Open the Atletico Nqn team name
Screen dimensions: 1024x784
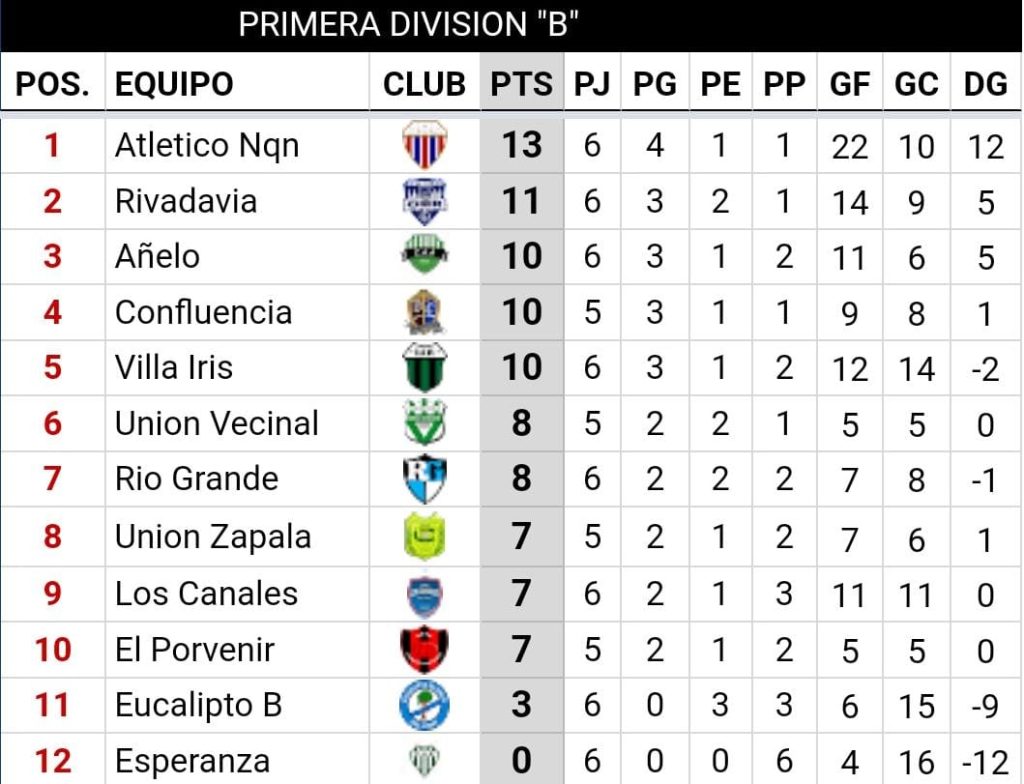(x=207, y=146)
